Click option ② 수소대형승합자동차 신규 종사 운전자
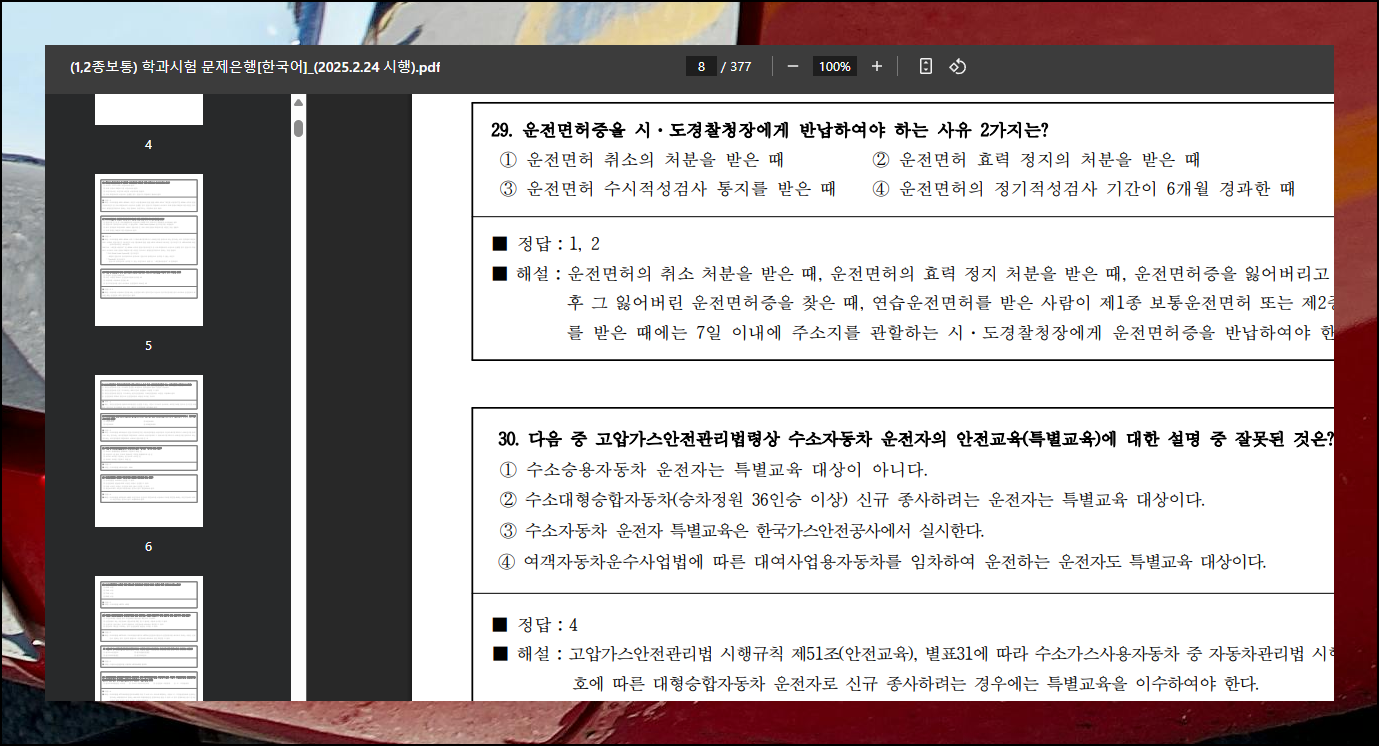The image size is (1379, 746). pos(852,500)
